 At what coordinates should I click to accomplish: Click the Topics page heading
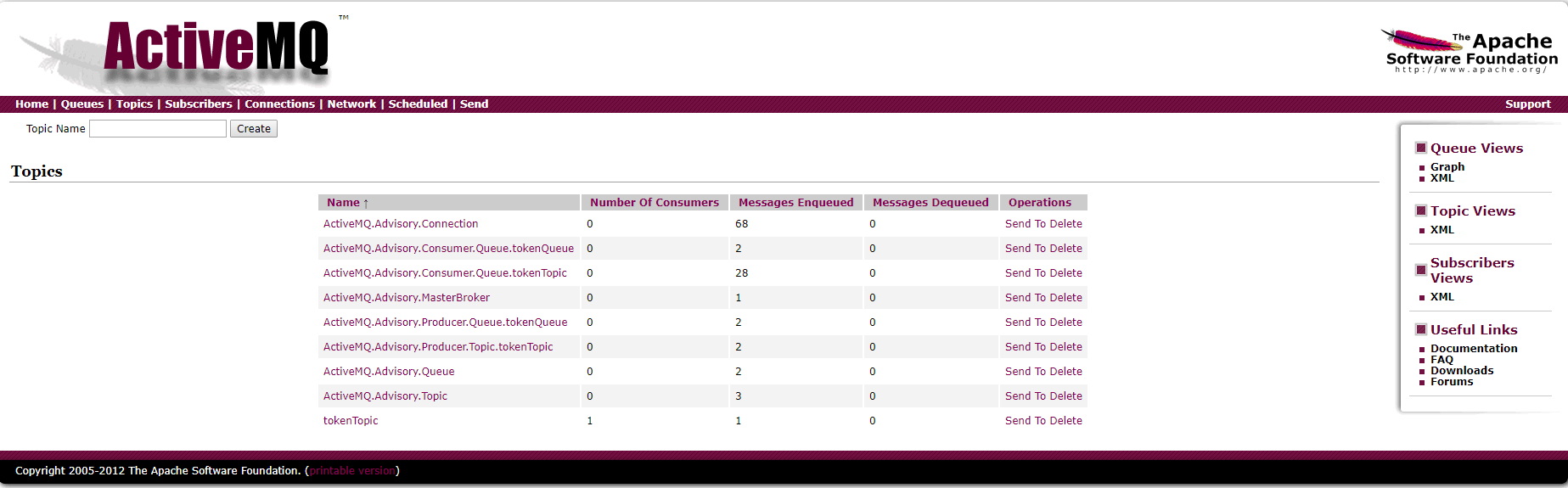point(37,171)
